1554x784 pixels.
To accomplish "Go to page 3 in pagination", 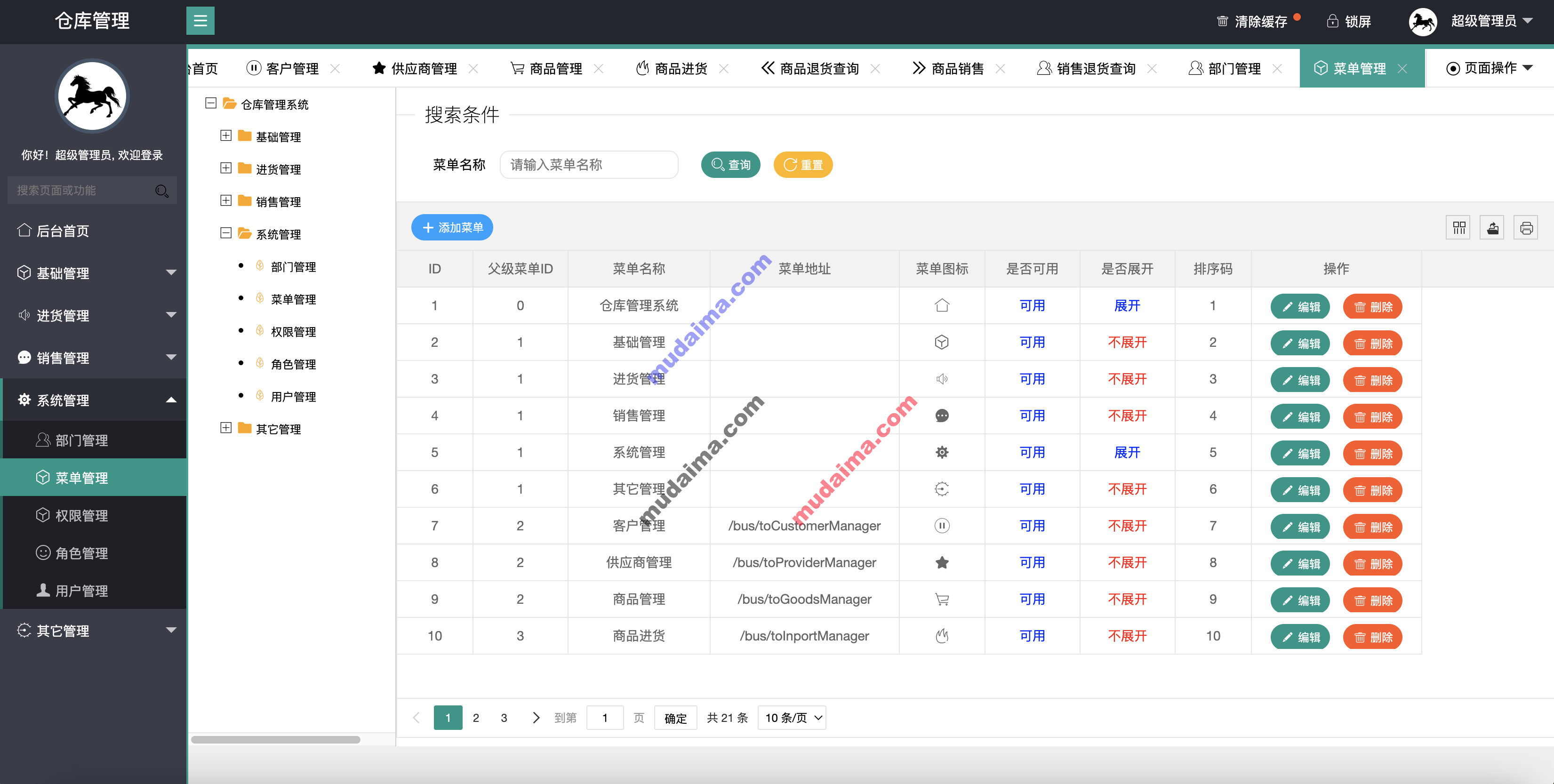I will [505, 718].
